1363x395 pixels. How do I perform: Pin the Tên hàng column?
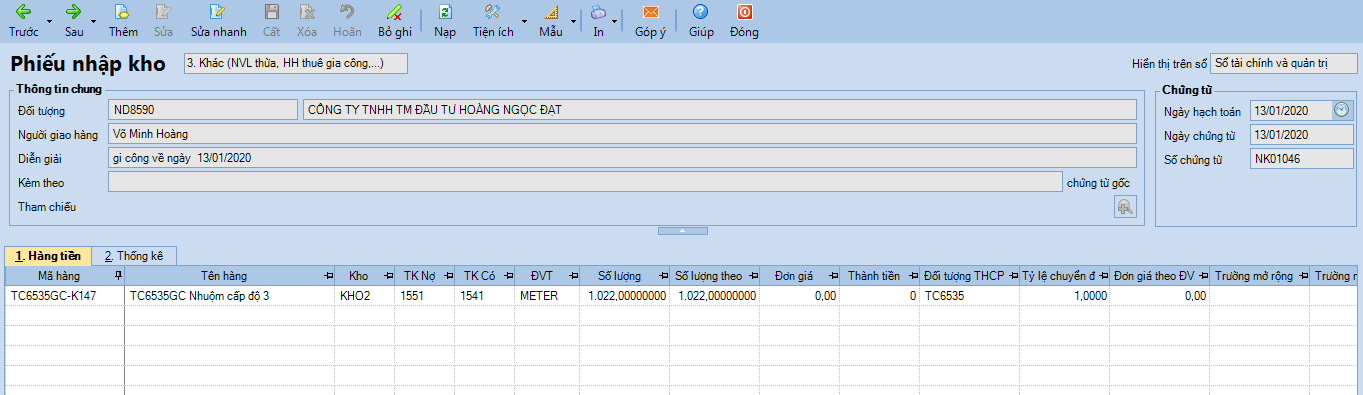329,275
